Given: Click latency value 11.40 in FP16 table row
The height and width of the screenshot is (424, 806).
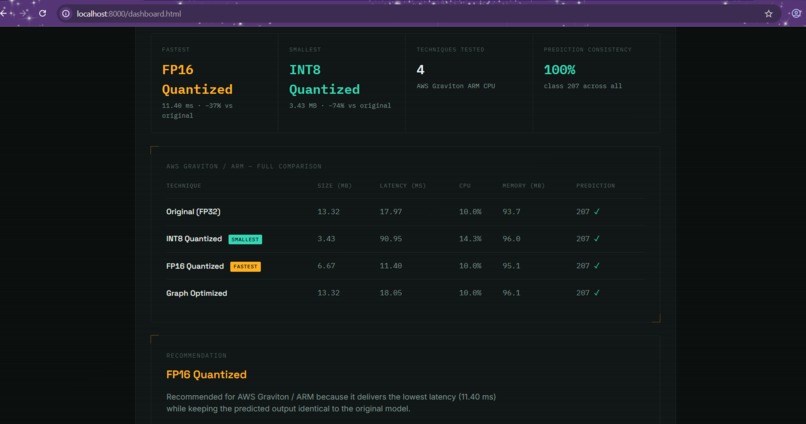Looking at the screenshot, I should [x=391, y=266].
